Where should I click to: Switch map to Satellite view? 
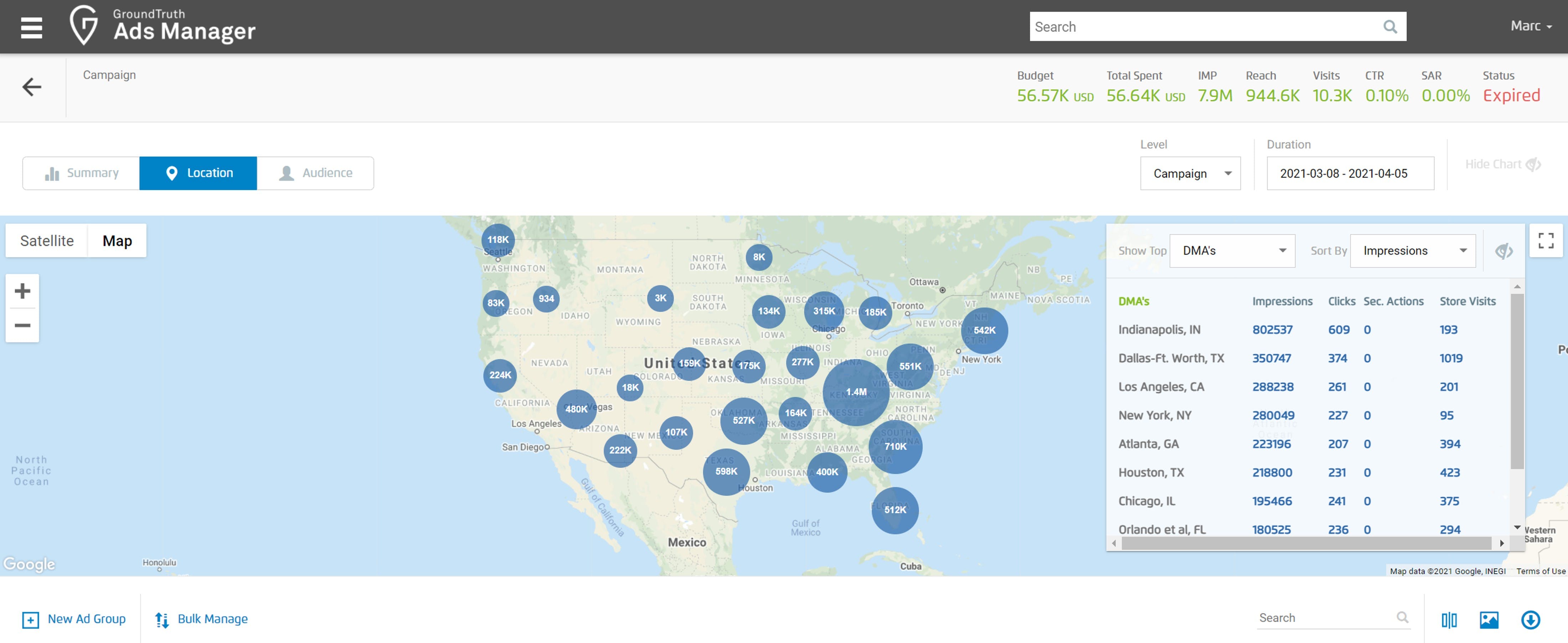[x=47, y=240]
